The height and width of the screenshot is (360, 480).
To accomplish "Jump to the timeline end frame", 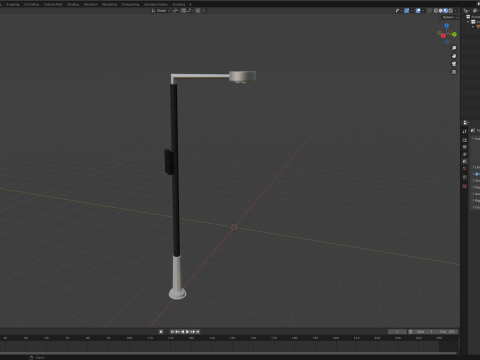I will (198, 332).
